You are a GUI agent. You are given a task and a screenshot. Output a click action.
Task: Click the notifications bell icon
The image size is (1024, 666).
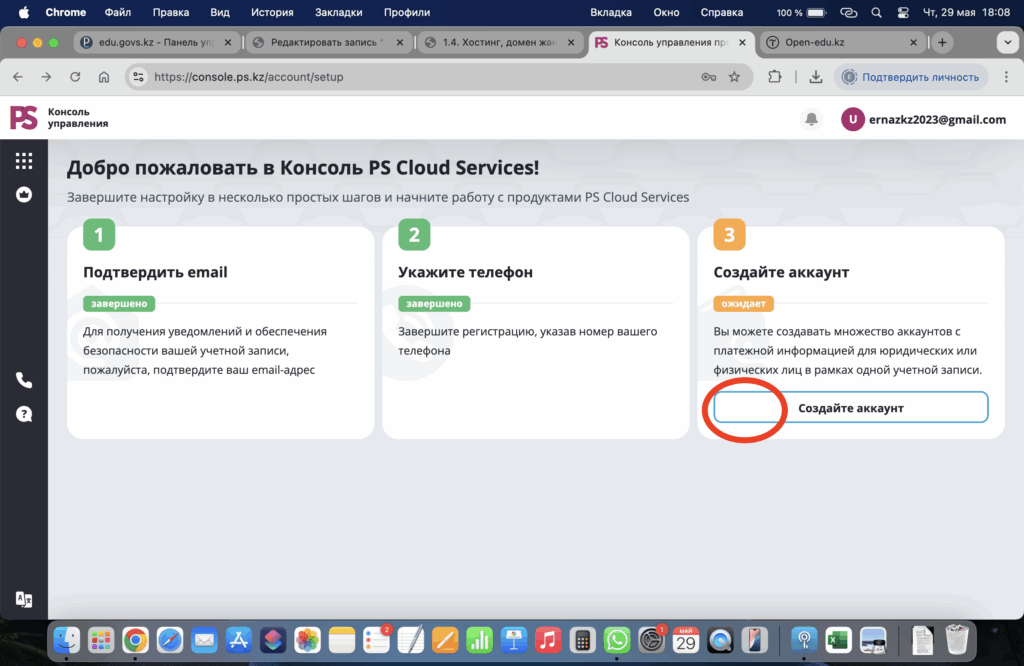click(x=811, y=119)
